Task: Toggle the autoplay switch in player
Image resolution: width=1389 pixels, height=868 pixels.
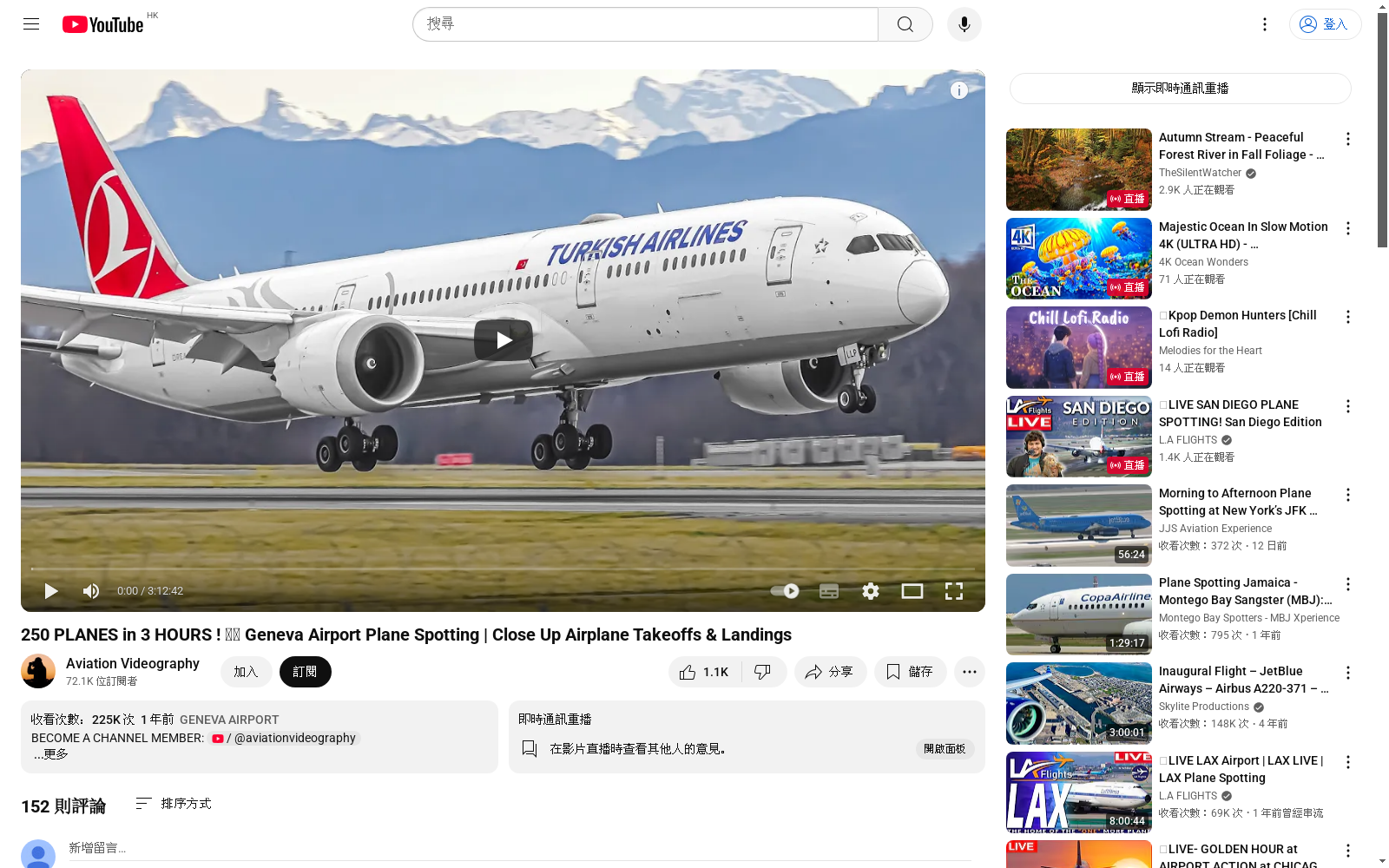Action: pyautogui.click(x=785, y=591)
